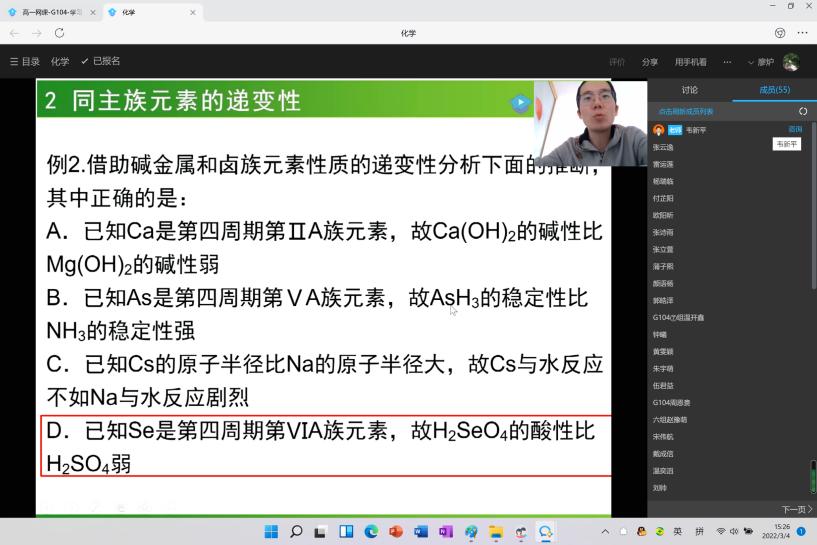This screenshot has height=545, width=817.
Task: Click the teacher avatar for 韦新平
Action: pyautogui.click(x=658, y=130)
